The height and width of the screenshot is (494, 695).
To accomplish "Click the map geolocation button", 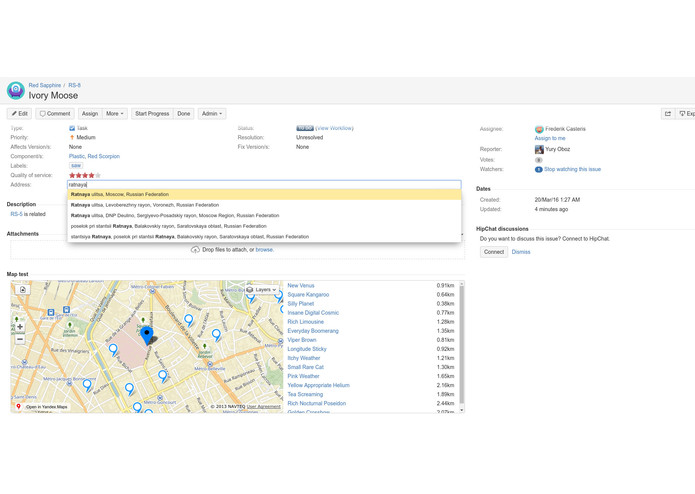I will tap(23, 289).
